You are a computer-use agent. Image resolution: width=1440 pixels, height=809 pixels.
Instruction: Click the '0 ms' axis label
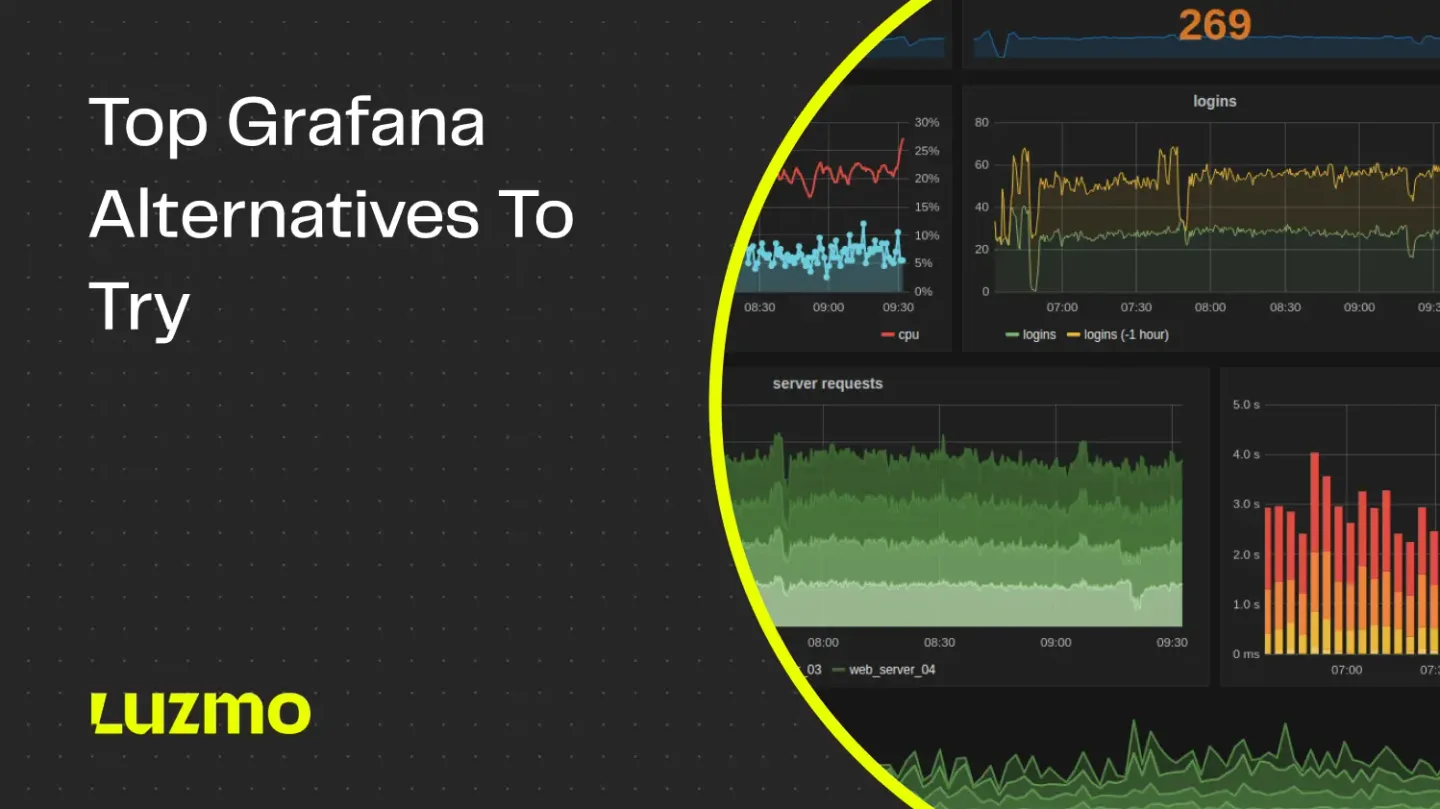pos(1246,653)
